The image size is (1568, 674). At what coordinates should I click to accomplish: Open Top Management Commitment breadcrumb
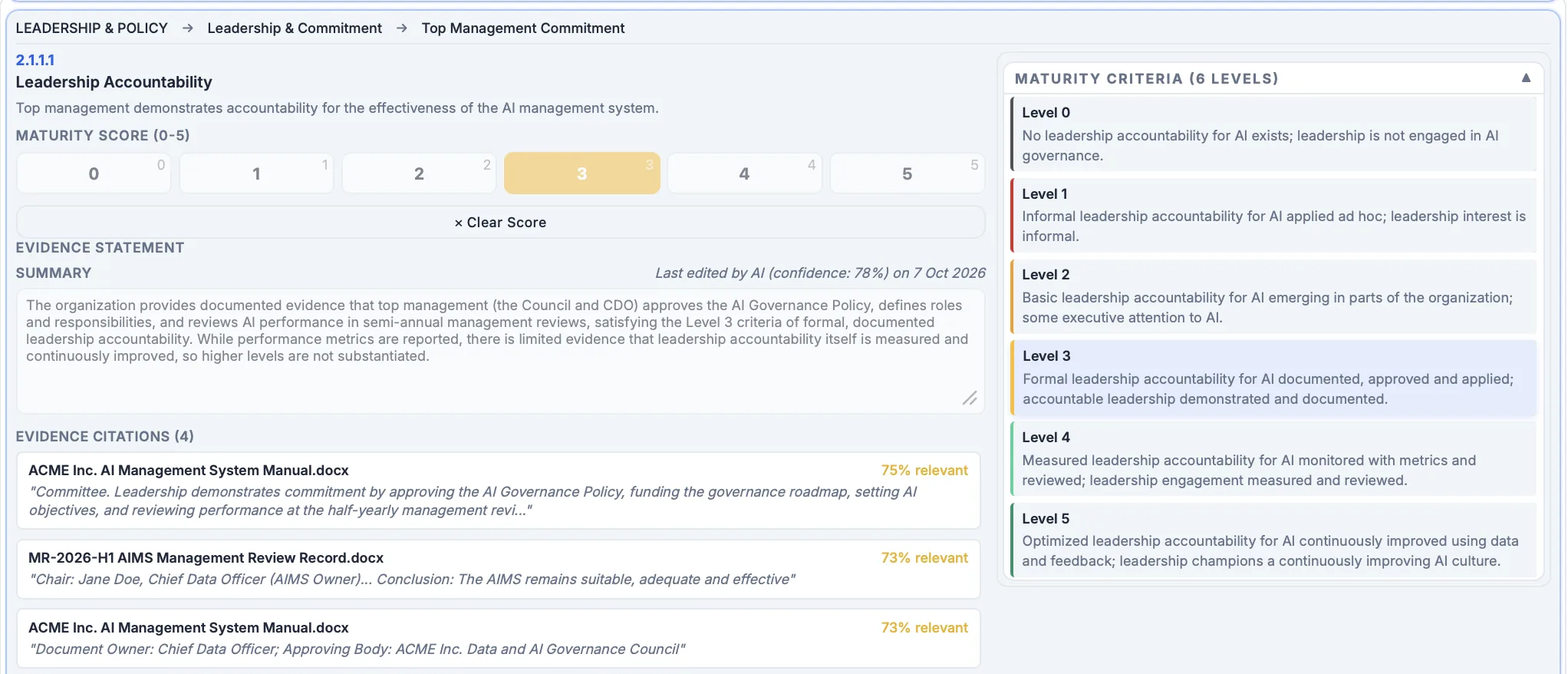(523, 28)
